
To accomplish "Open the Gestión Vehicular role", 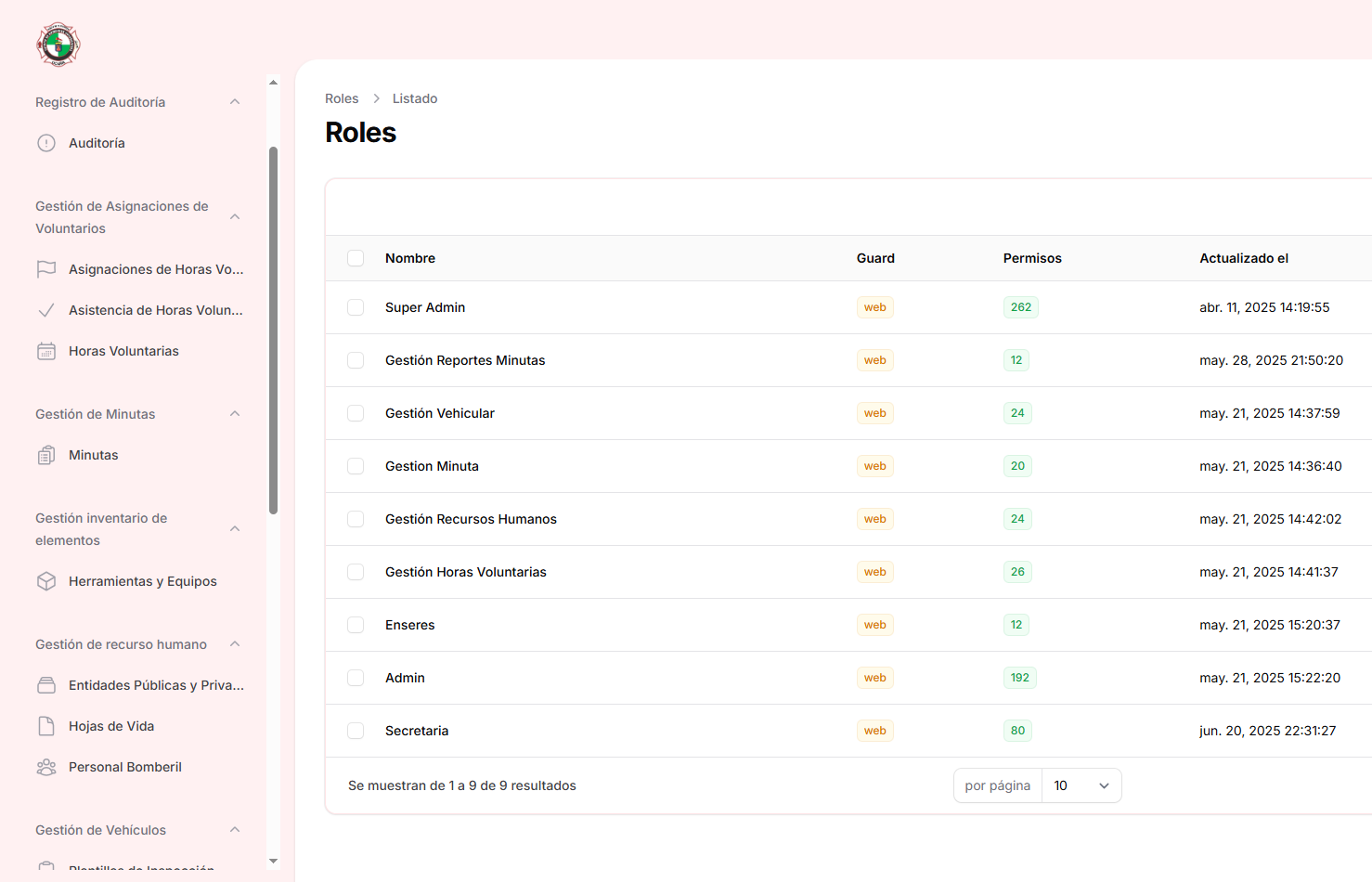I will [x=440, y=413].
